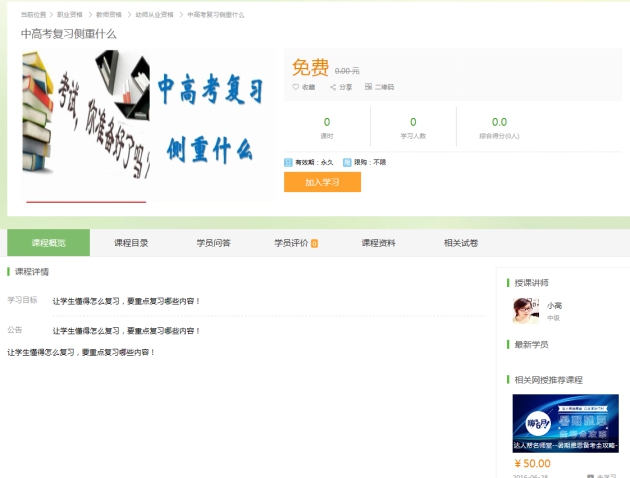The width and height of the screenshot is (630, 478).
Task: Open the 幼师从业资格 breadcrumb link
Action: click(154, 15)
